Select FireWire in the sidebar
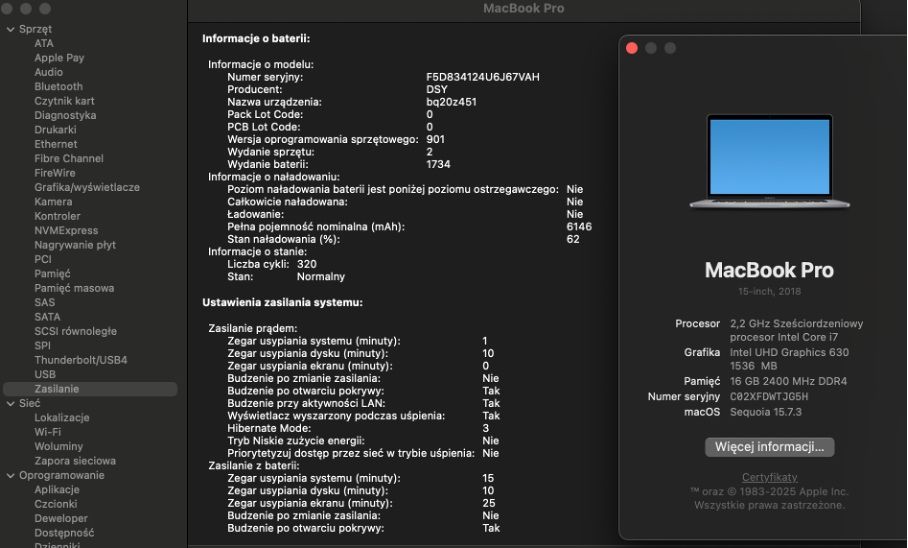This screenshot has width=908, height=548. (x=55, y=173)
